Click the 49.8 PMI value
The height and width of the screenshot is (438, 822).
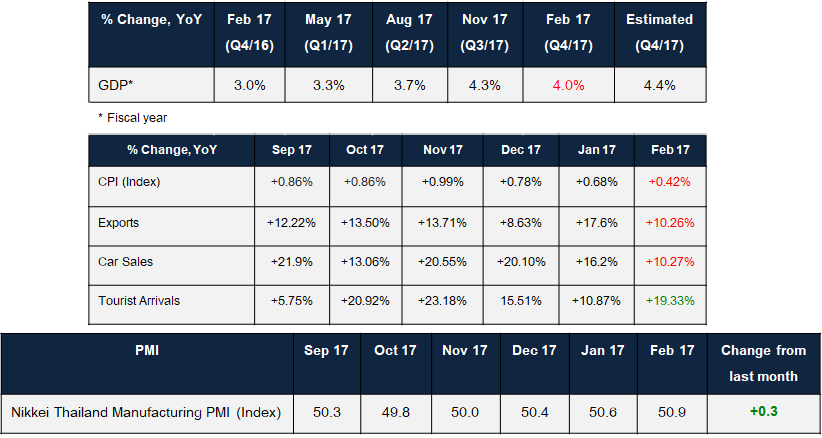click(395, 409)
